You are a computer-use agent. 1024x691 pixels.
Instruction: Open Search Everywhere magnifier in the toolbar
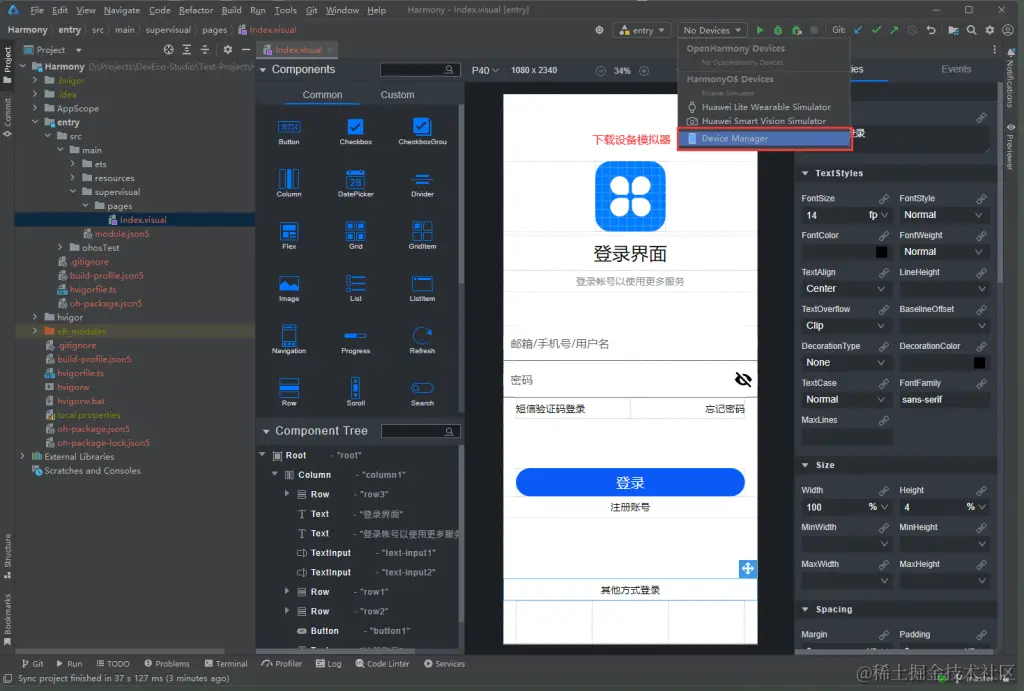pos(972,30)
